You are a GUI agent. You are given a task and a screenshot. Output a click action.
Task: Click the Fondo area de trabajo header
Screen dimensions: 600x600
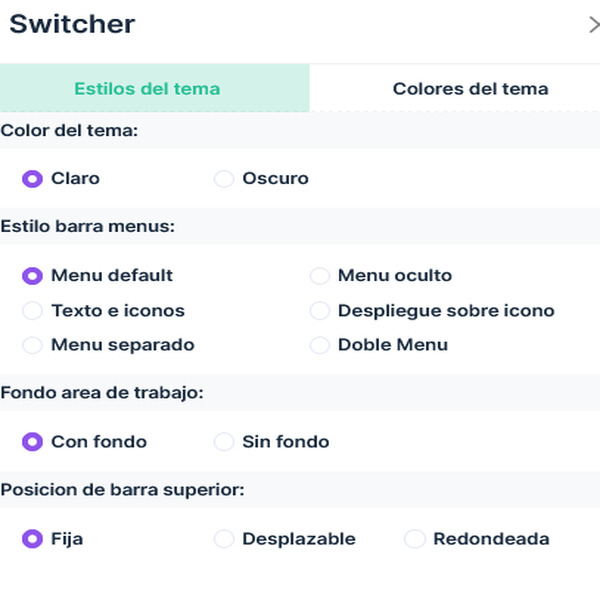tap(102, 393)
